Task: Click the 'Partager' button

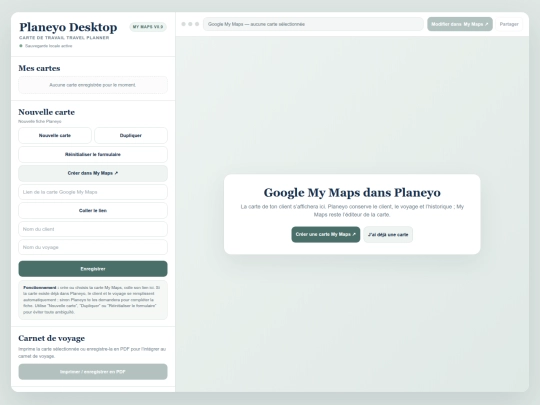Action: 509,24
